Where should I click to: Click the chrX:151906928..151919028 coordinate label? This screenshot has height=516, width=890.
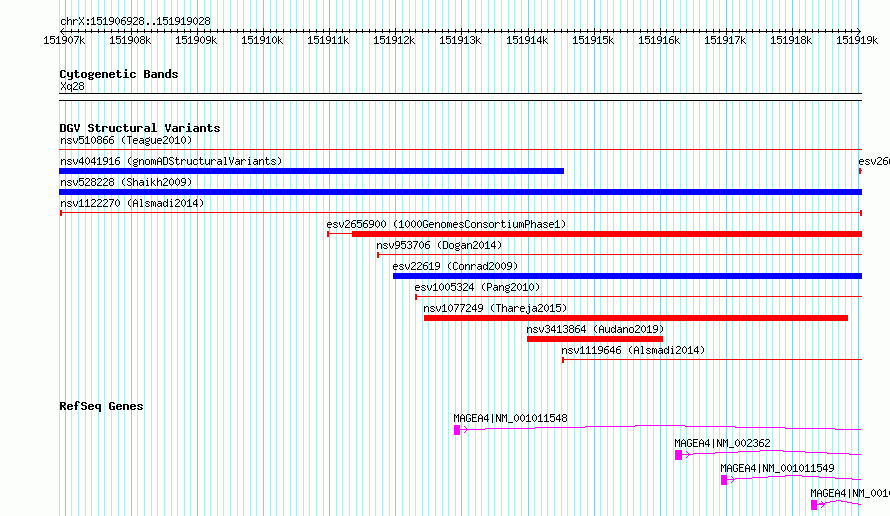tap(135, 21)
